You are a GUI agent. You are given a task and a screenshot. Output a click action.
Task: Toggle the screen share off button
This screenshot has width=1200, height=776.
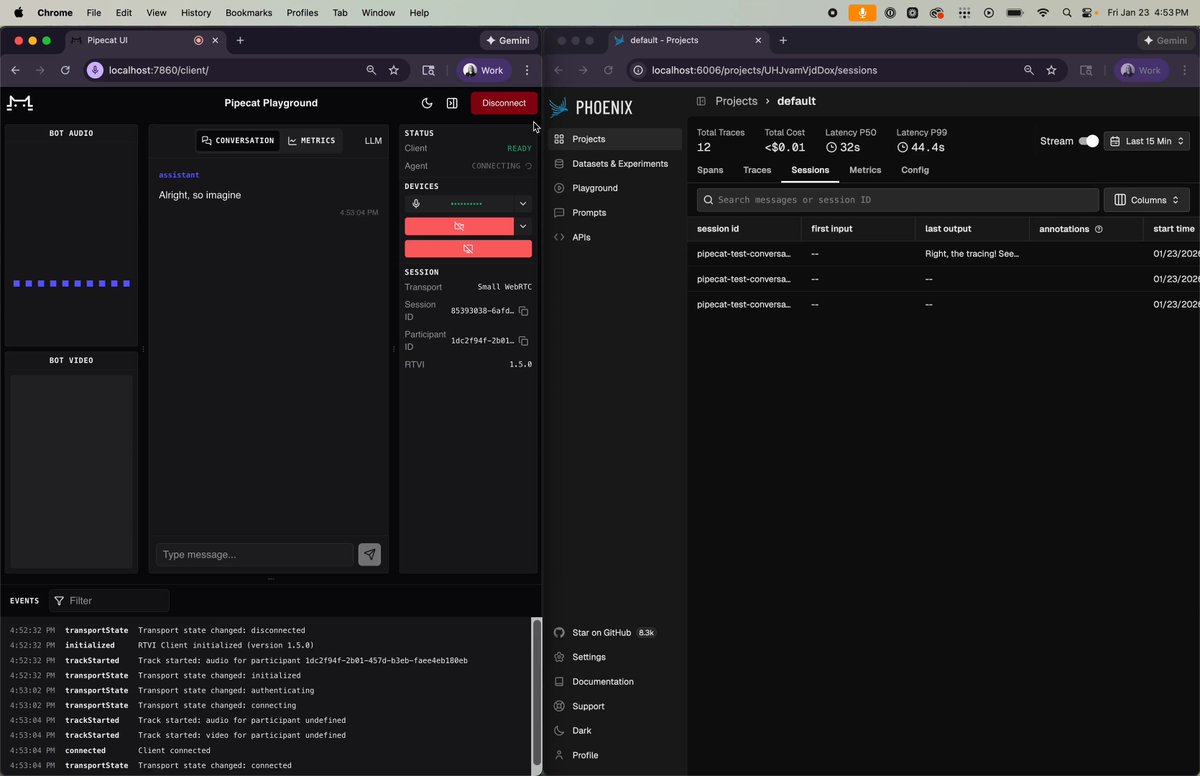coord(468,249)
